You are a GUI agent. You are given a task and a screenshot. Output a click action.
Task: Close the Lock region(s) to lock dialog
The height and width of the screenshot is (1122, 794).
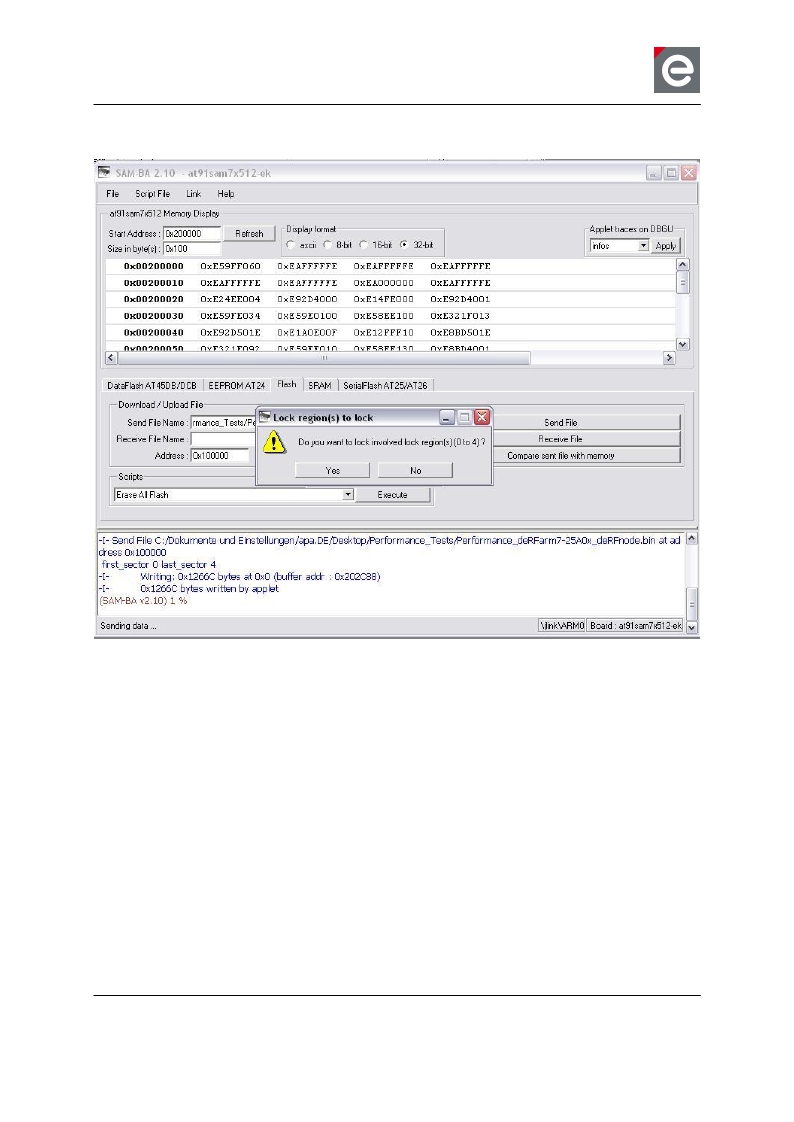[x=482, y=417]
